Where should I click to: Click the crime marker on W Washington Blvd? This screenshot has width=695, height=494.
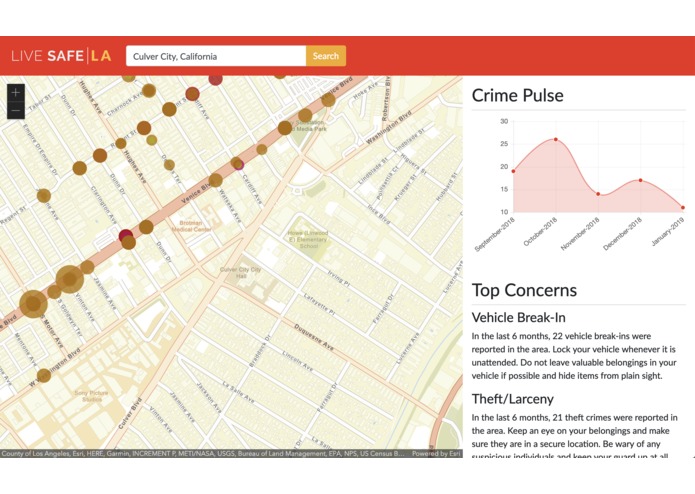pyautogui.click(x=43, y=376)
